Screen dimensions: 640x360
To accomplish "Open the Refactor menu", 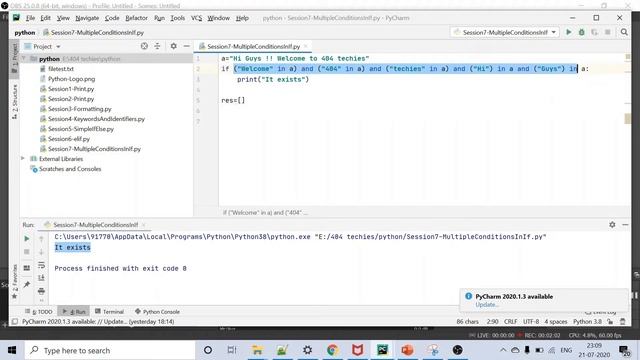I will 136,18.
